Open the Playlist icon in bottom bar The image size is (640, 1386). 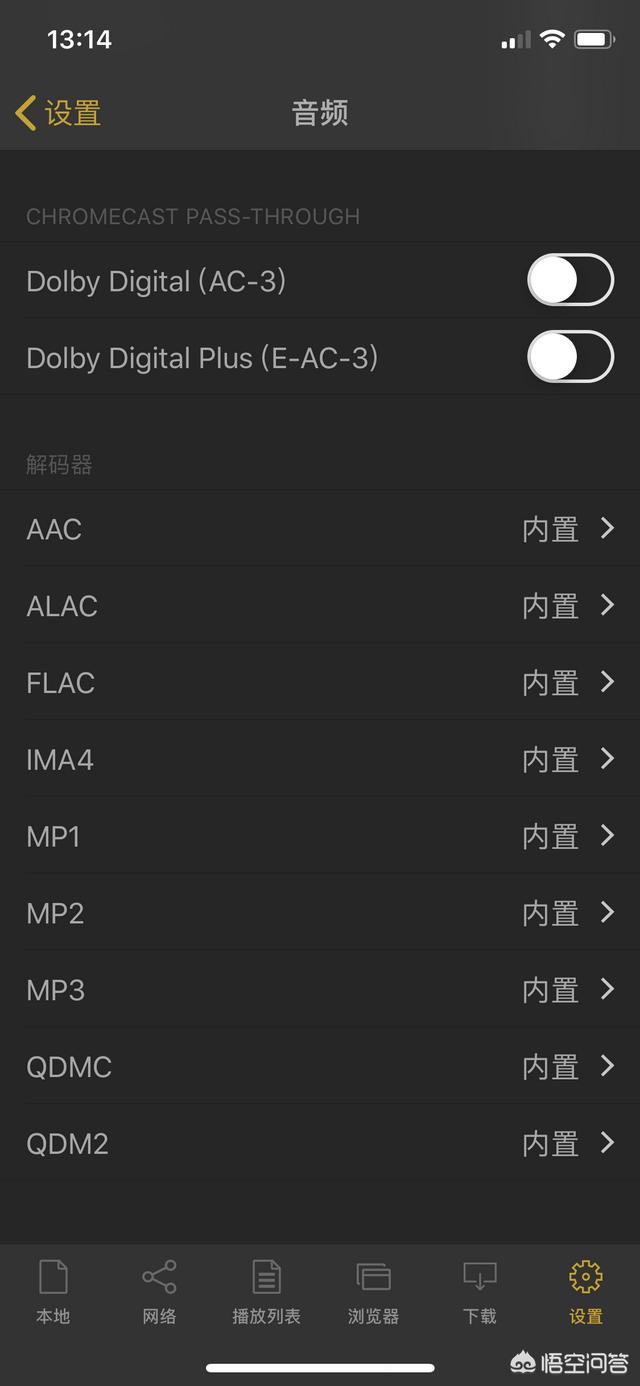click(266, 1278)
